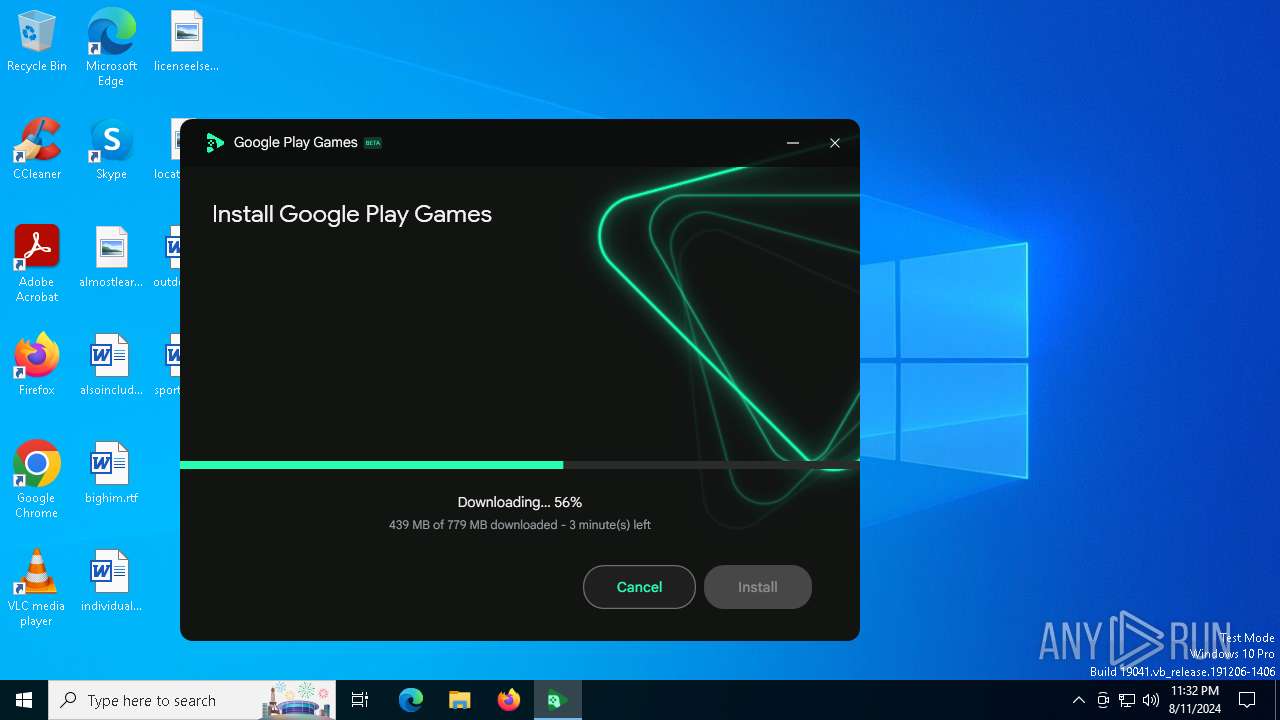The width and height of the screenshot is (1280, 720).
Task: Select the almostlear image file icon
Action: coord(111,257)
